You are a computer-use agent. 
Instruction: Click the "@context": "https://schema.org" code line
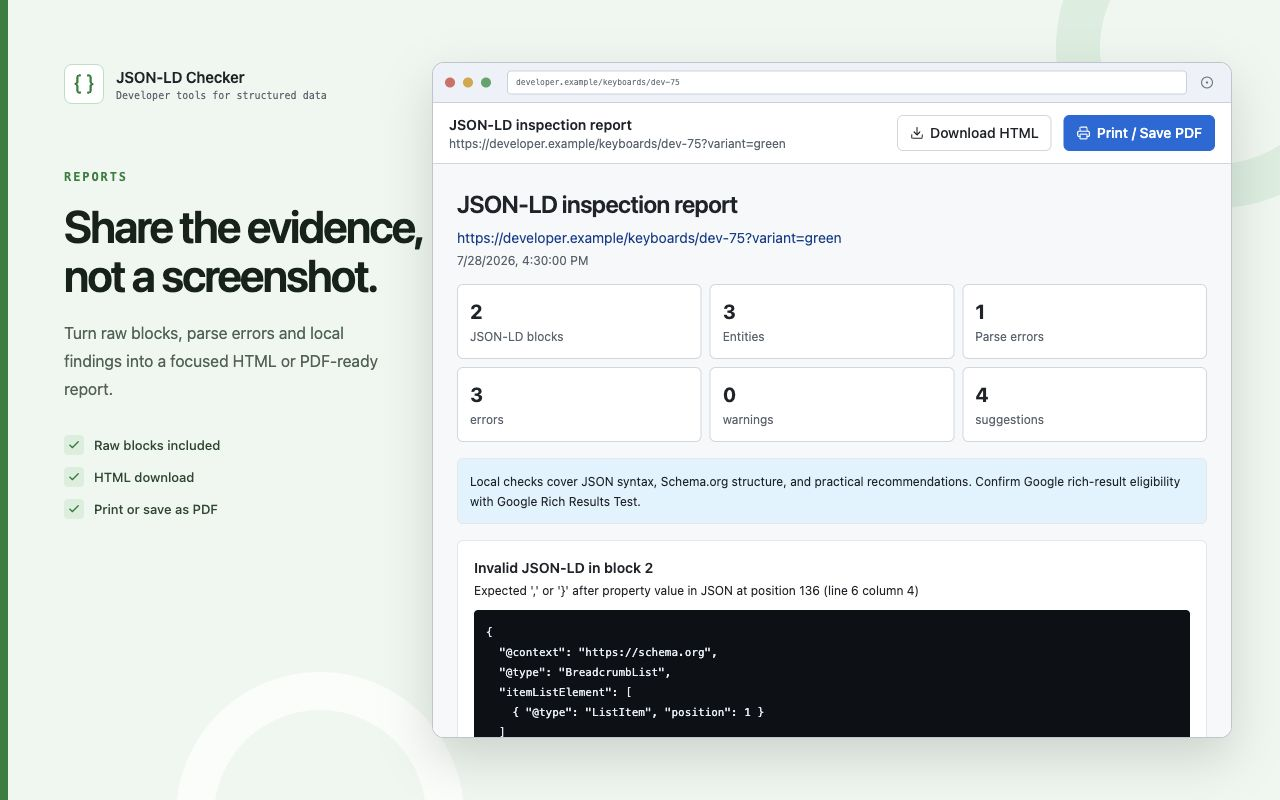click(608, 652)
